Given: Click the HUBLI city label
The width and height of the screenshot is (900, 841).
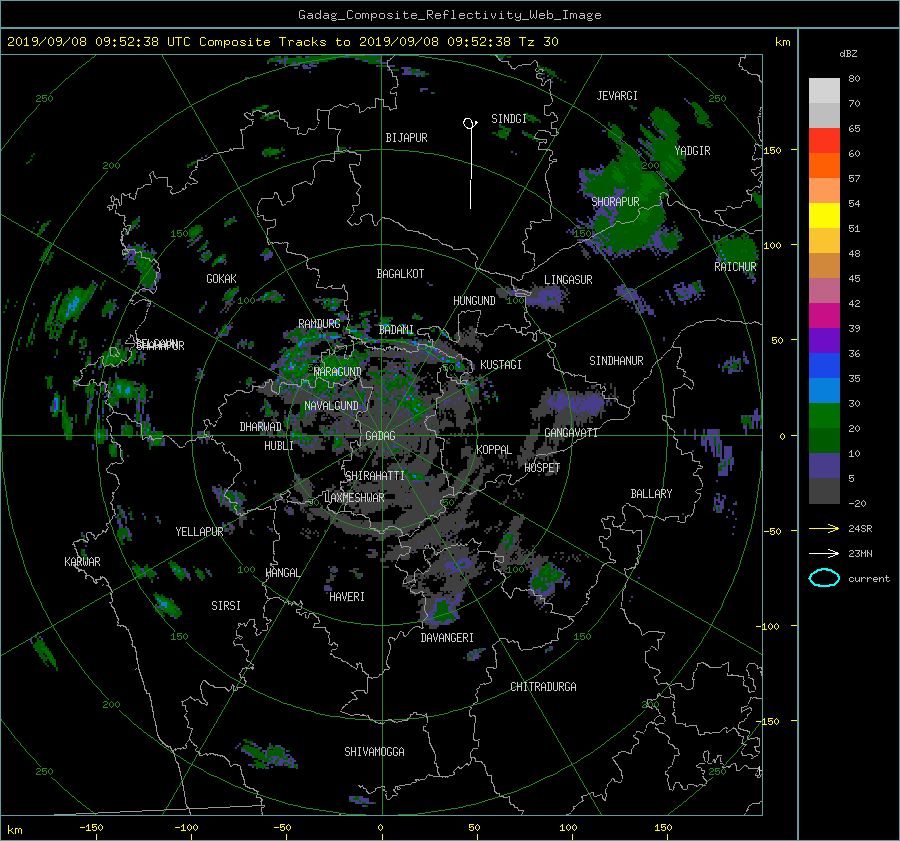Looking at the screenshot, I should point(278,446).
